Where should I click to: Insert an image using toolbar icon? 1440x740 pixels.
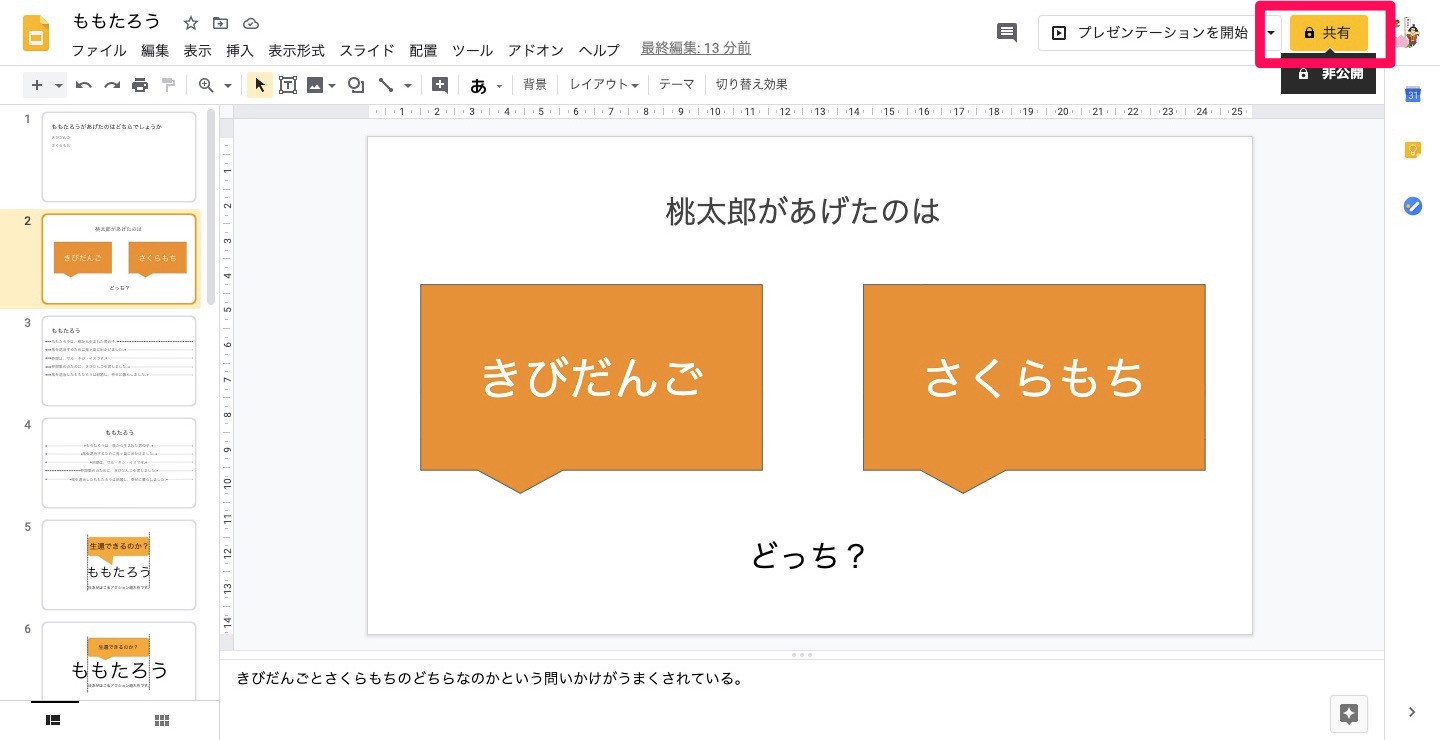[x=315, y=85]
